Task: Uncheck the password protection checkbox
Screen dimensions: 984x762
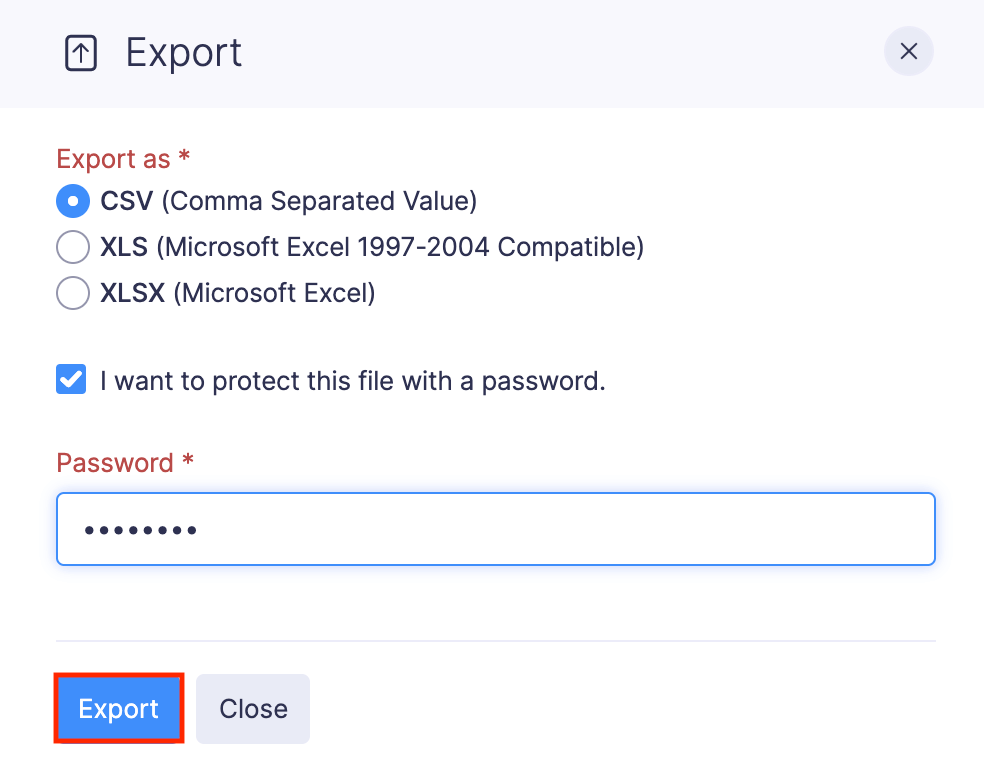Action: pos(71,380)
